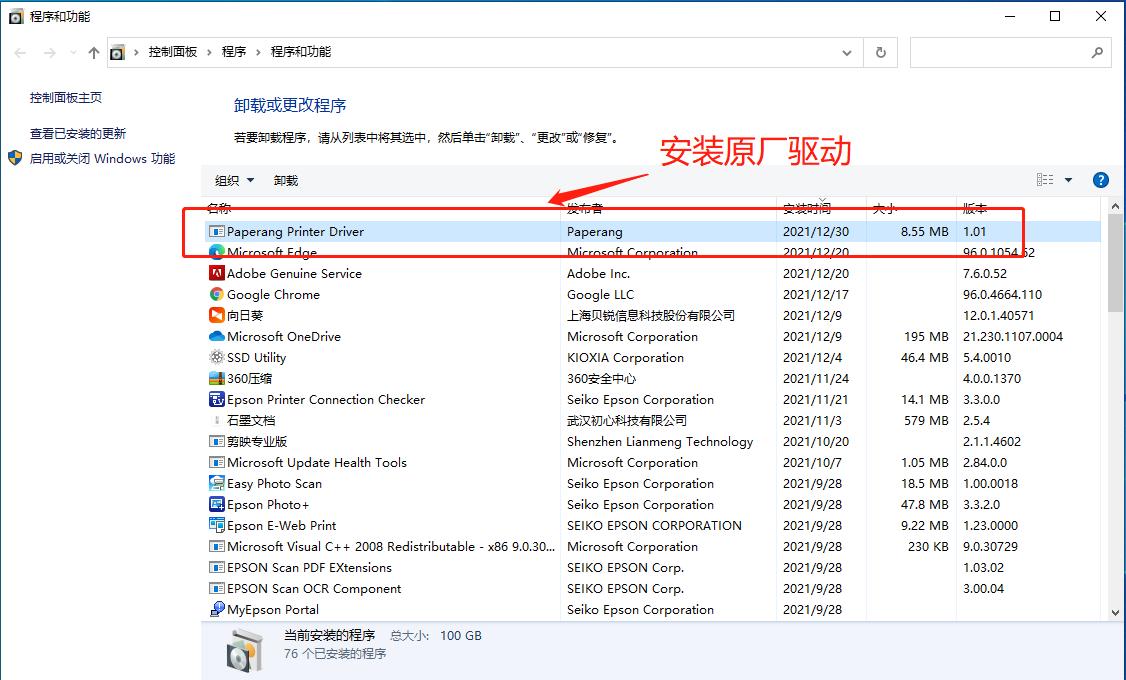Screen dimensions: 1126x680
Task: Expand the address bar history dropdown
Action: 846,52
